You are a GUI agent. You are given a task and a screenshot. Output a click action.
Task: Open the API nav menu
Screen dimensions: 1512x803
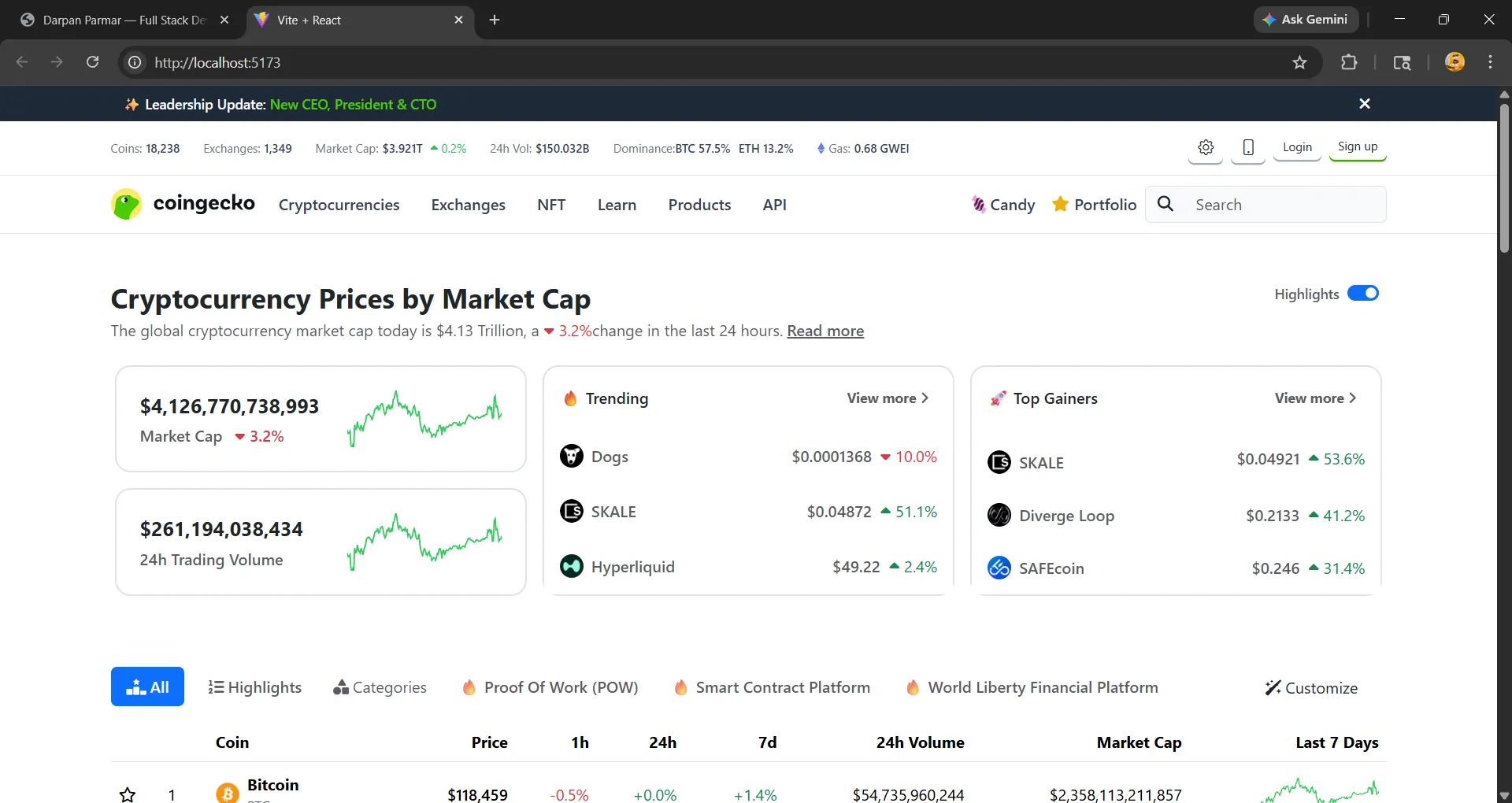point(775,205)
